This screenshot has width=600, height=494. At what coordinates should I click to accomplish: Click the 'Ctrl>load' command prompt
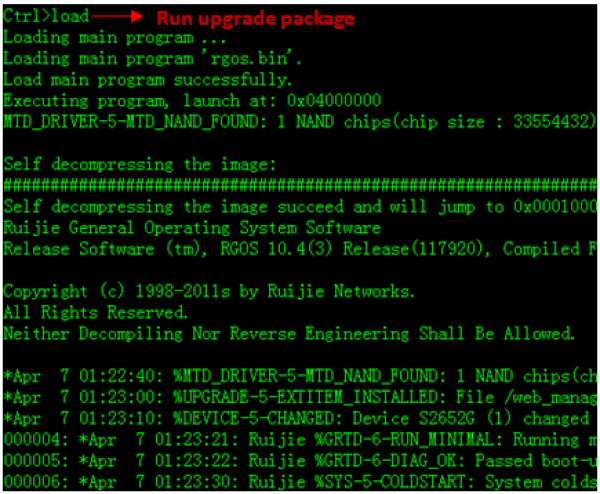click(46, 16)
